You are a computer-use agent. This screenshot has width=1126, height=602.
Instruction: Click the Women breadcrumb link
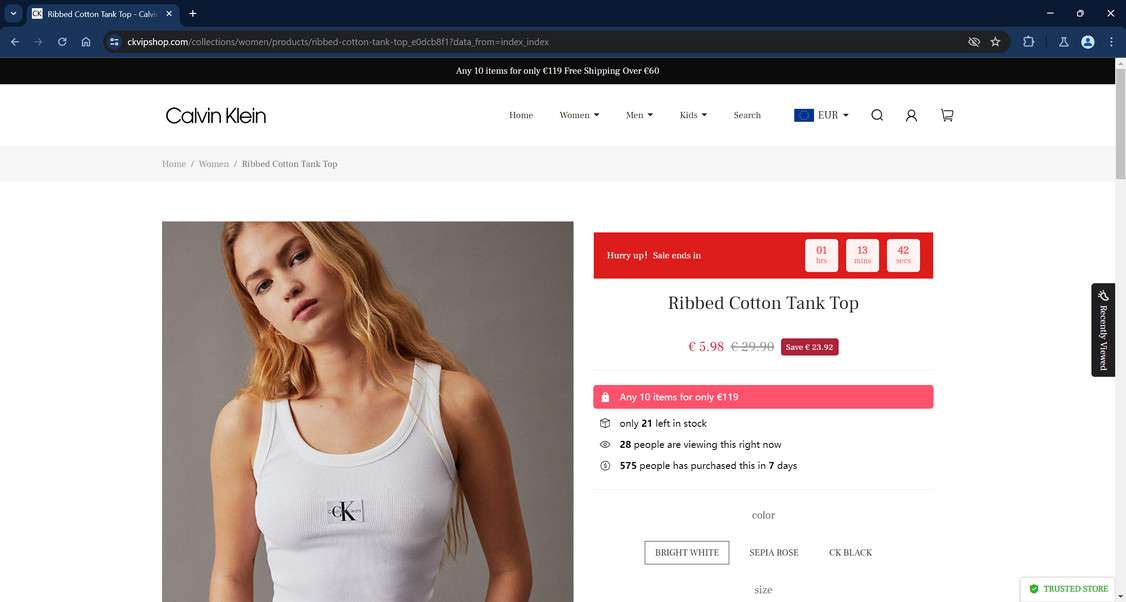point(214,164)
